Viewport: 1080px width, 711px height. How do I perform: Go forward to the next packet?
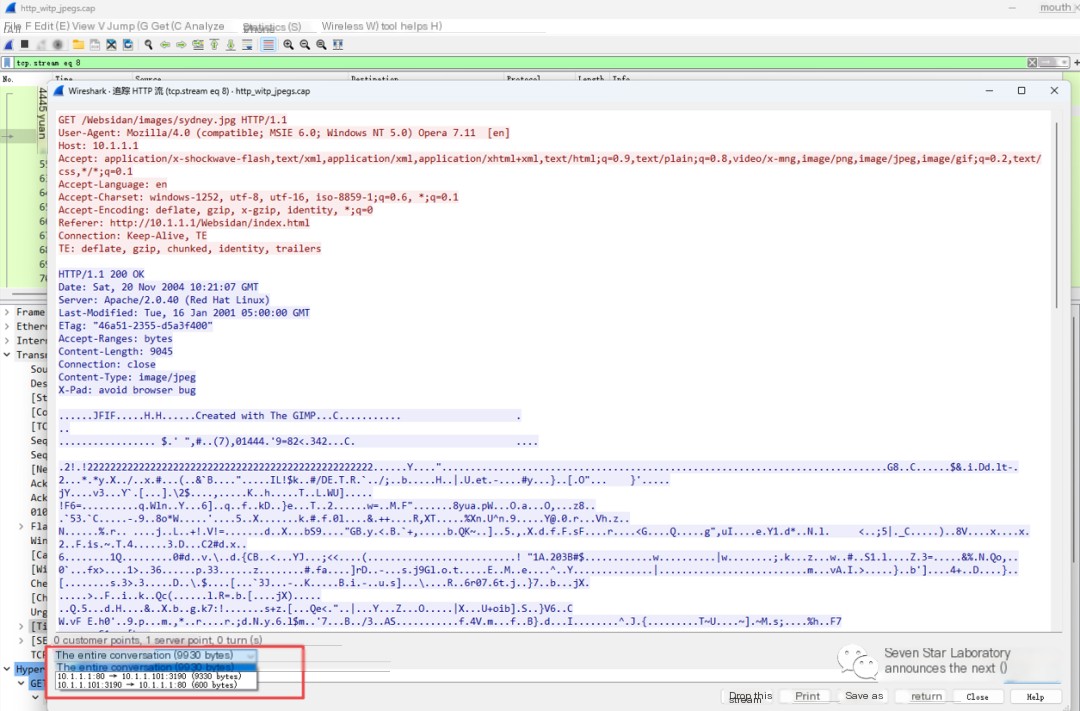pyautogui.click(x=181, y=45)
